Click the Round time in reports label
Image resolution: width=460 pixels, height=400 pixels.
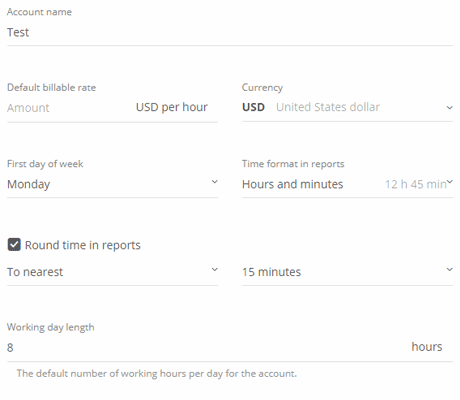coord(83,245)
